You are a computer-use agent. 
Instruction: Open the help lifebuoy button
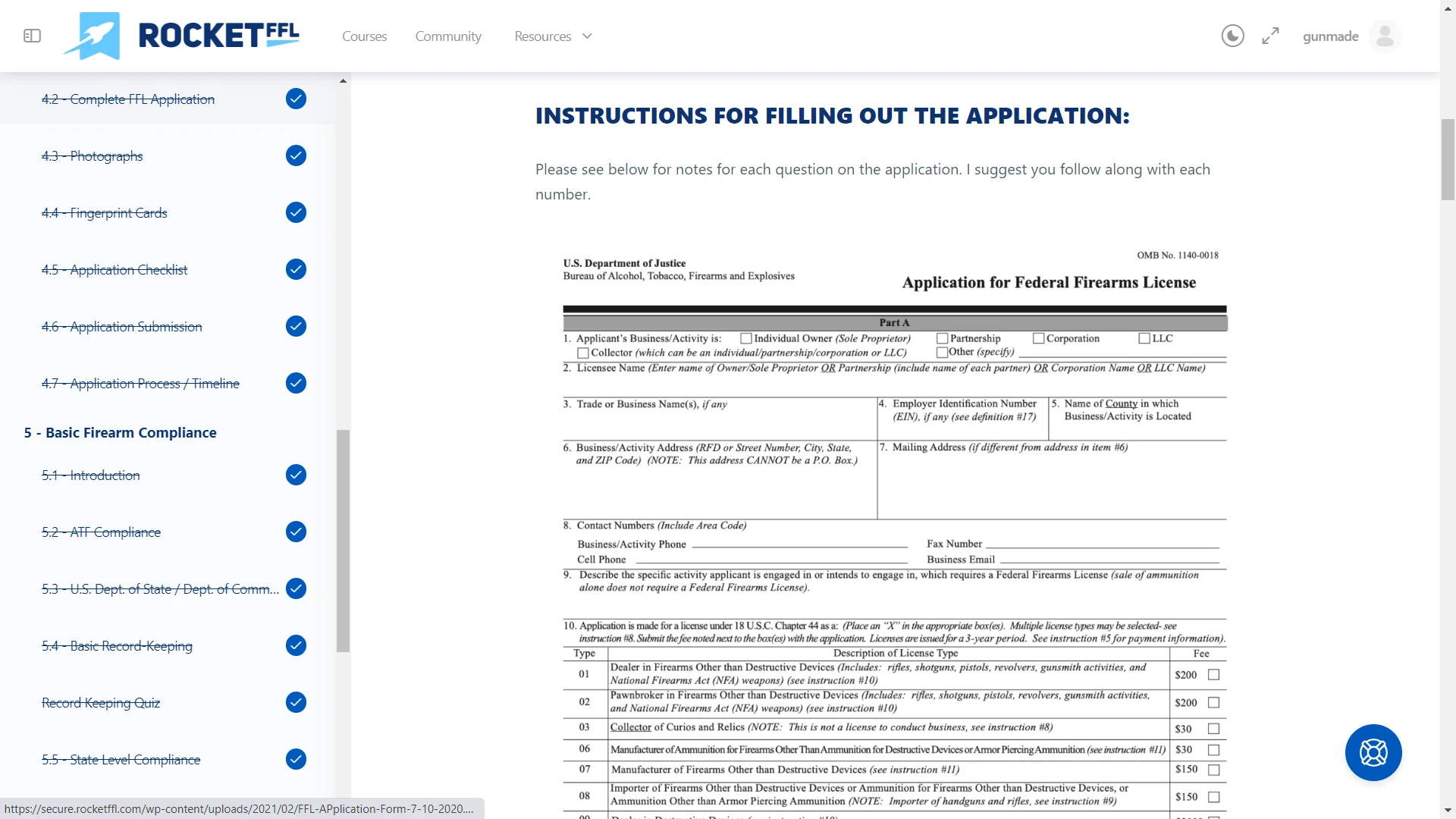[x=1373, y=752]
